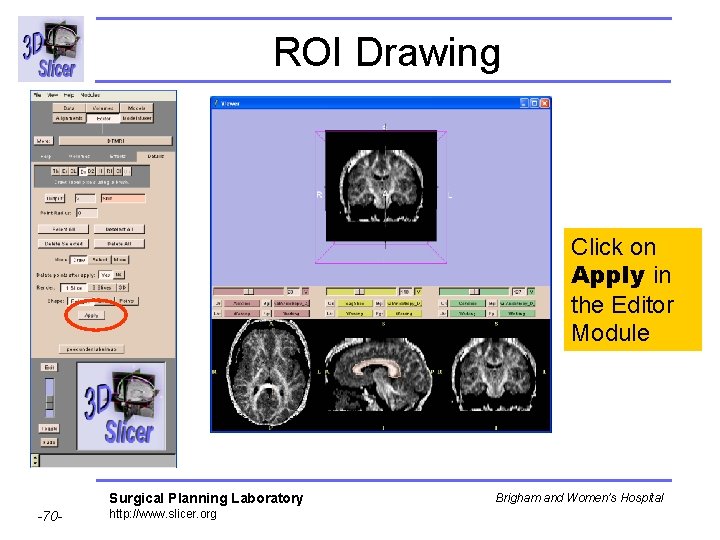Switch to the Models module
Viewport: 720px width, 540px height.
coord(136,108)
